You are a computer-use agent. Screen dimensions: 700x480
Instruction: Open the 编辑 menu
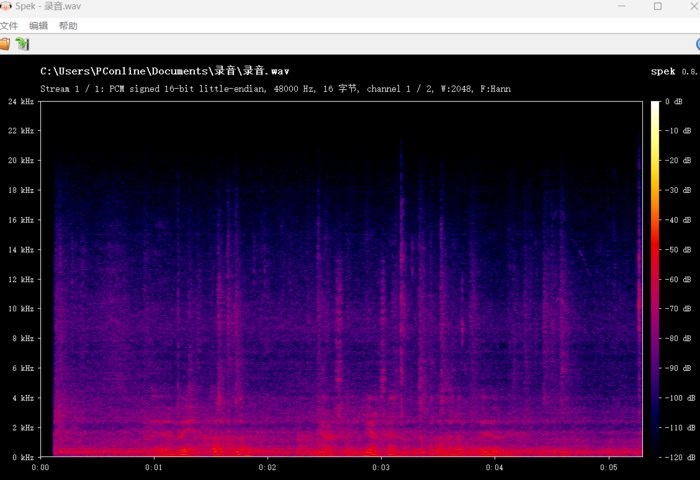pos(38,26)
